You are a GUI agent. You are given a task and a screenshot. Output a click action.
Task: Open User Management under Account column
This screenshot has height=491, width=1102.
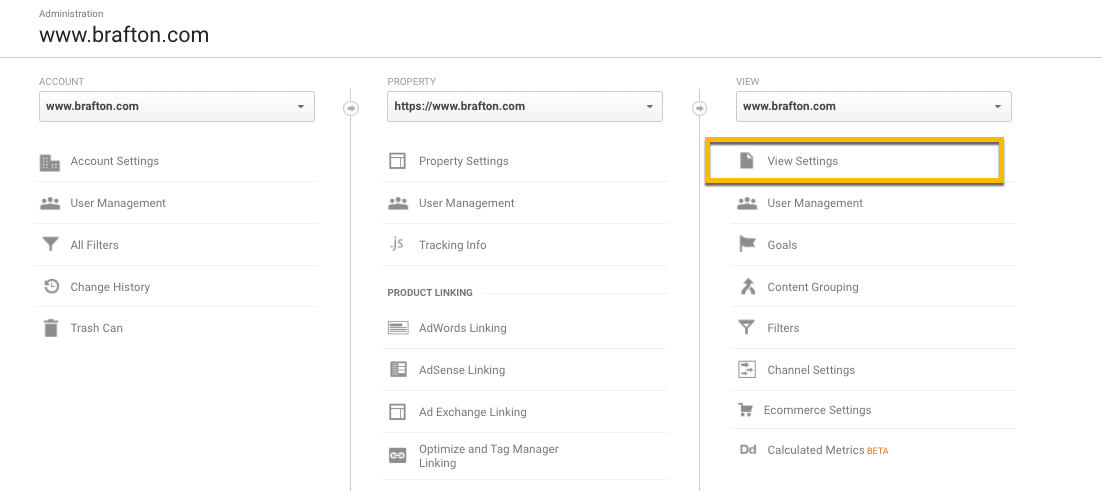[x=117, y=203]
